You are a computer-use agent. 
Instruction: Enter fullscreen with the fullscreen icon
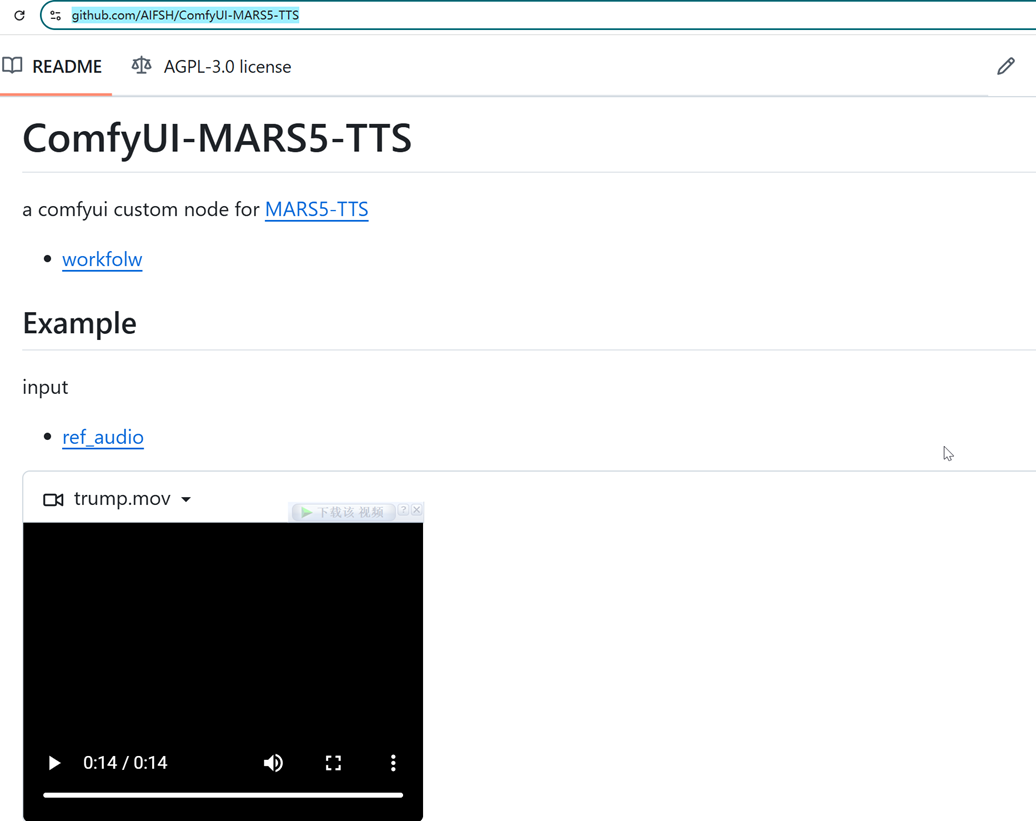333,762
